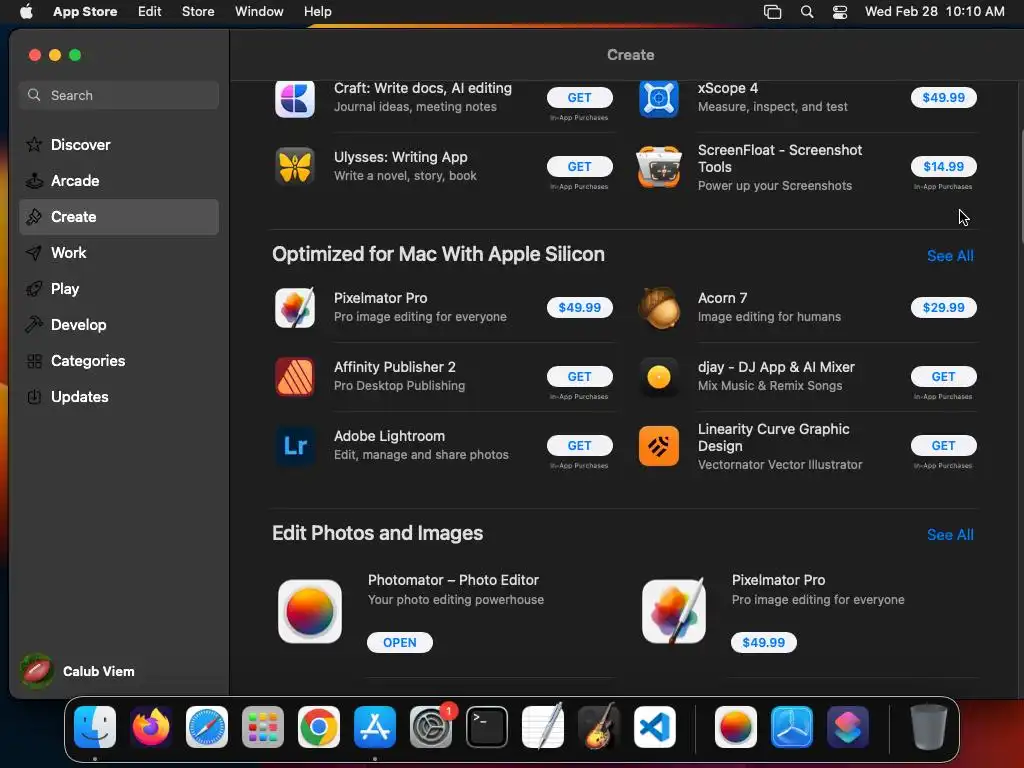Open the ScreenFloat app icon
Image resolution: width=1024 pixels, height=768 pixels.
(658, 167)
